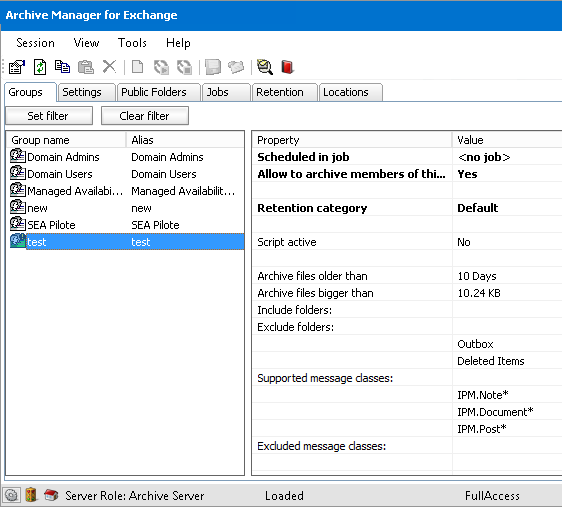Sort by Group name column header
Screen dimensions: 562x507
click(66, 140)
